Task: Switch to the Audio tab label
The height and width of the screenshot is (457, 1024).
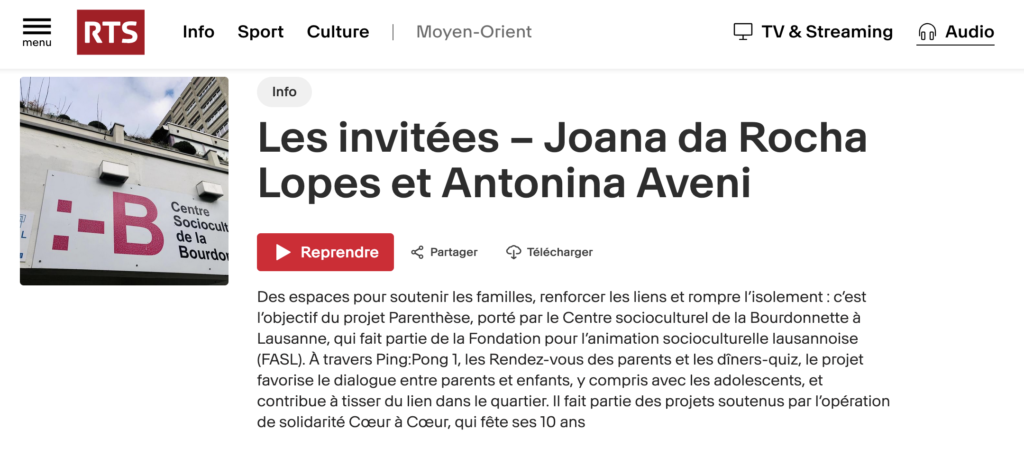Action: click(969, 32)
